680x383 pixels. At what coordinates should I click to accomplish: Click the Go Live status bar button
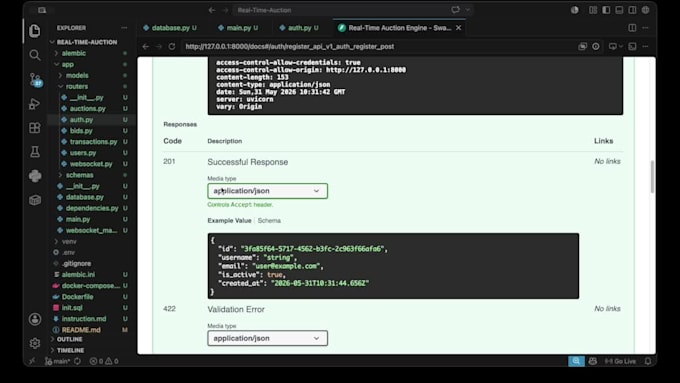point(620,361)
